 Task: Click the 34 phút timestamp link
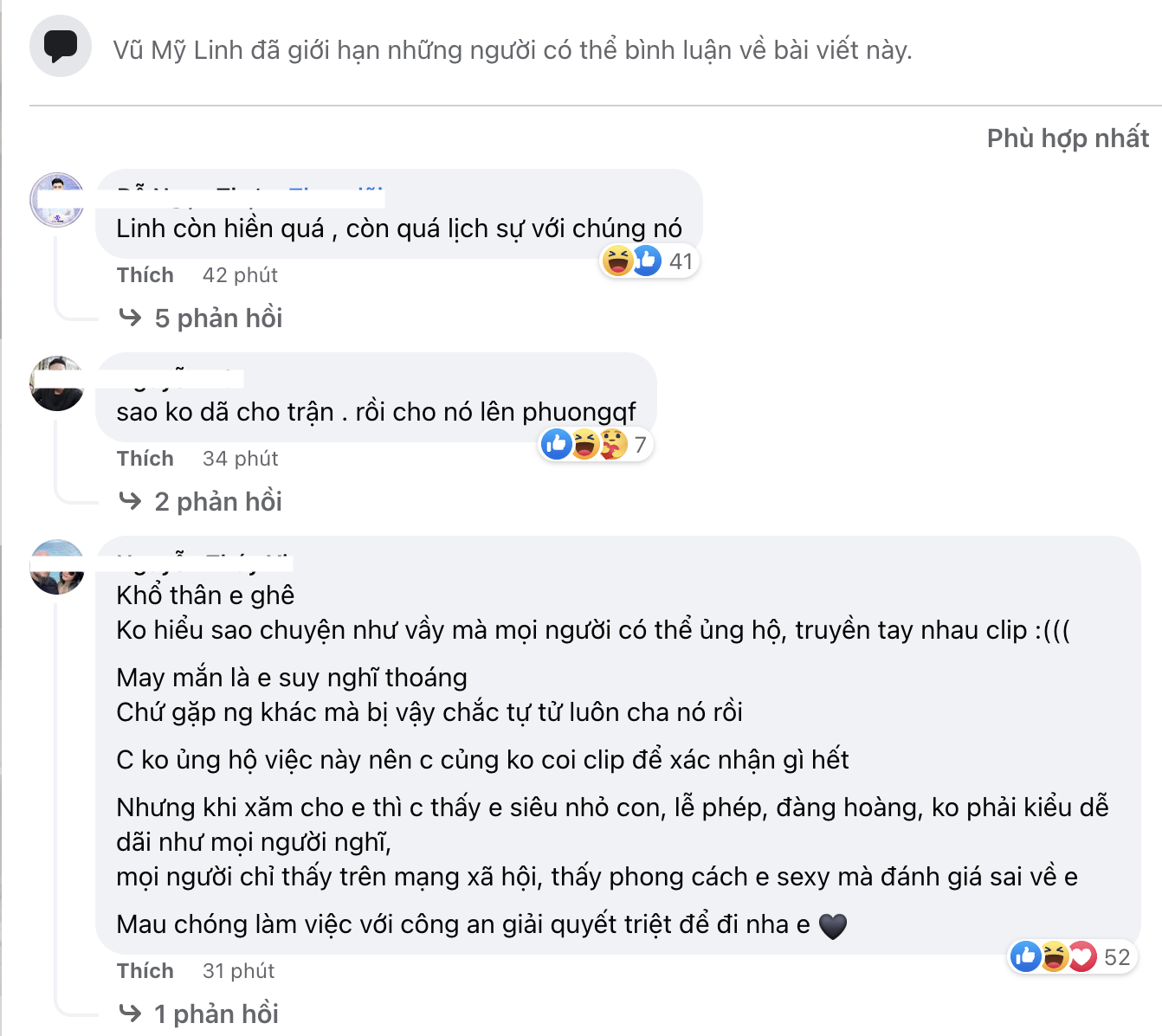click(x=240, y=458)
